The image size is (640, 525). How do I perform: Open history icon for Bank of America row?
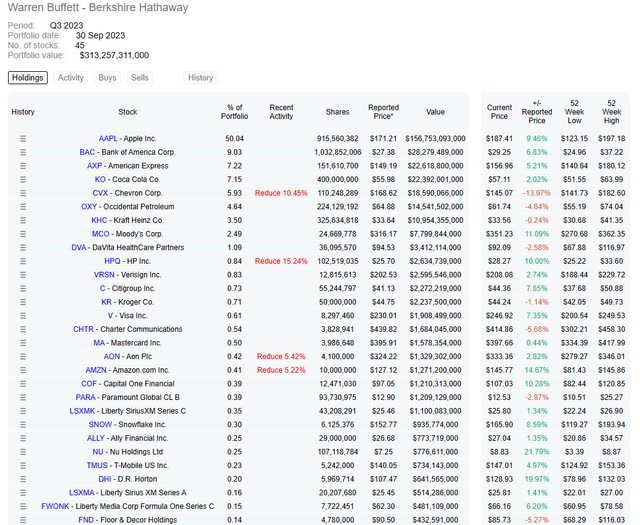pyautogui.click(x=23, y=152)
